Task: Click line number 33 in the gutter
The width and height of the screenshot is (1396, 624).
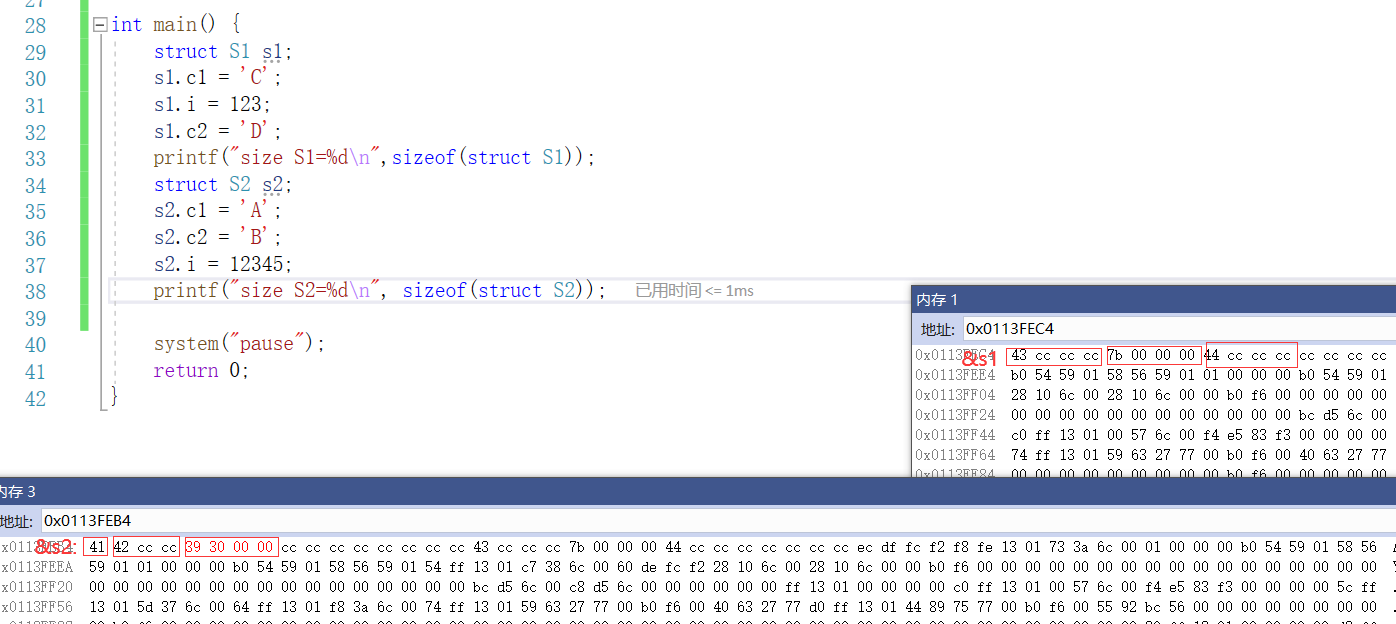Action: (35, 158)
